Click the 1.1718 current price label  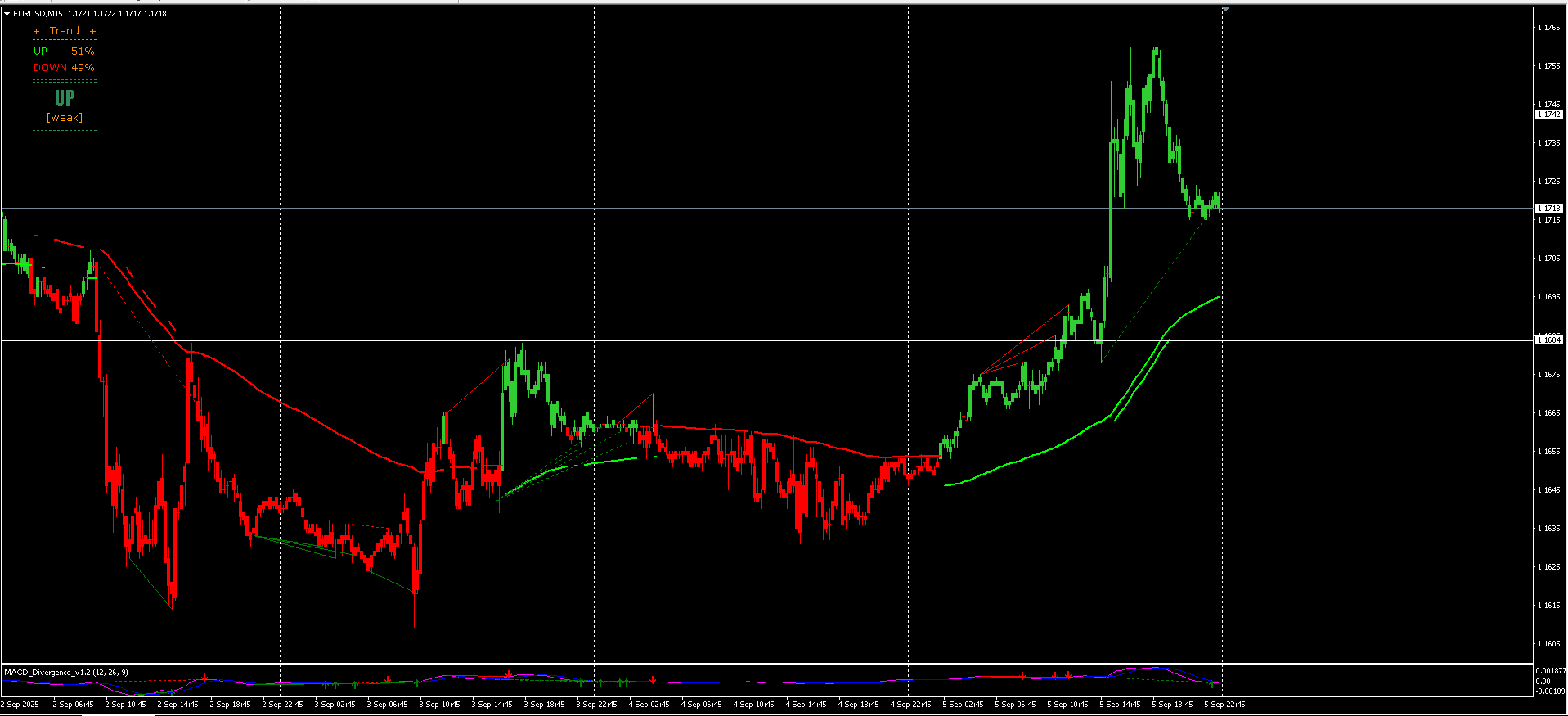coord(1549,209)
